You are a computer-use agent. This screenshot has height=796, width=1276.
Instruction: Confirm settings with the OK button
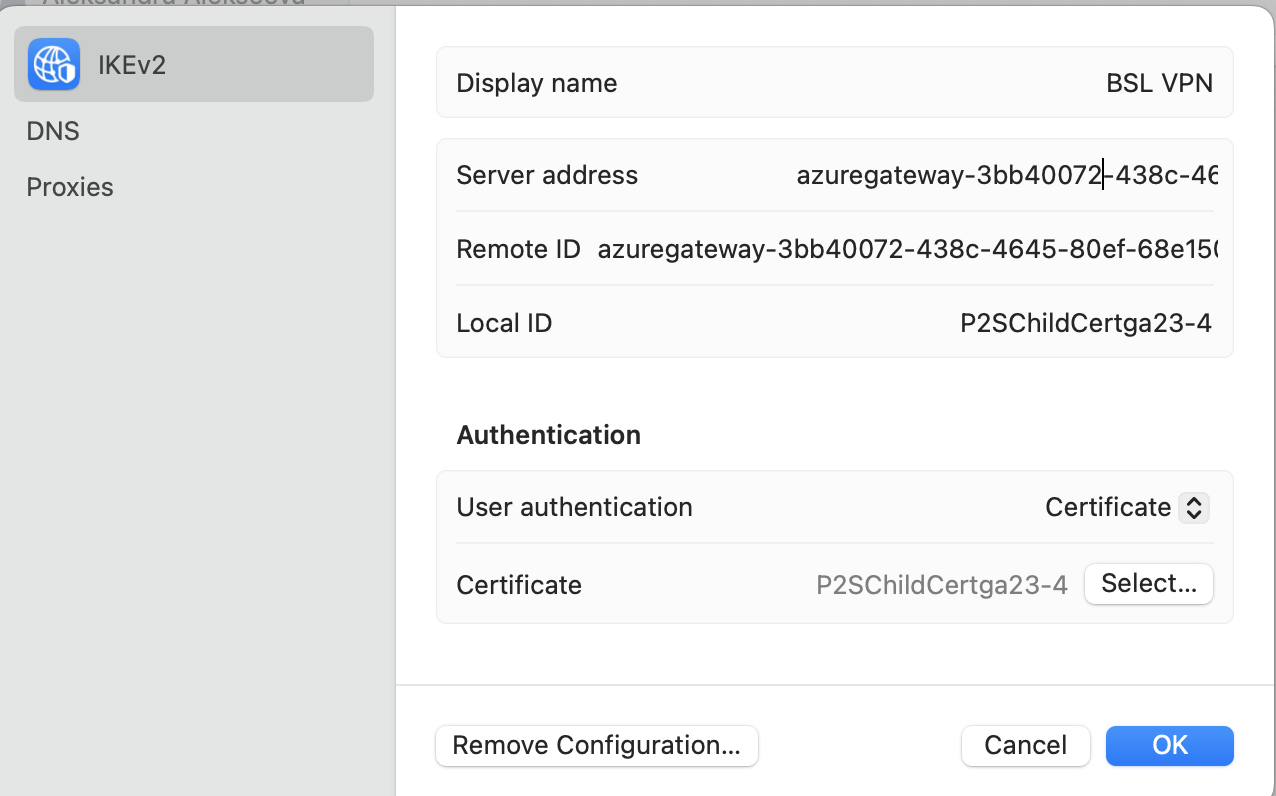click(x=1170, y=745)
